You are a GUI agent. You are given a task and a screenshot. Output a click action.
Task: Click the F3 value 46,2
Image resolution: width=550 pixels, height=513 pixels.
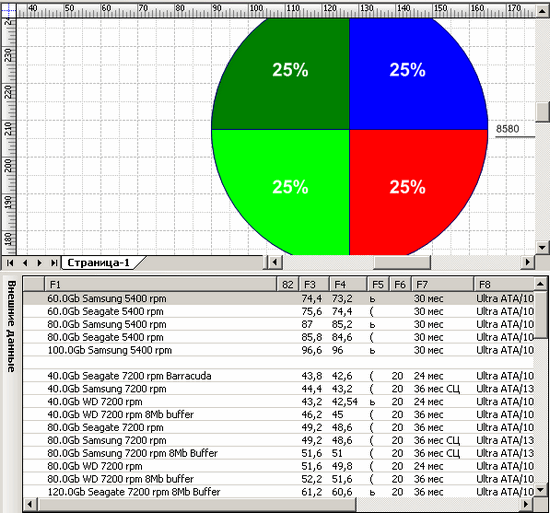(311, 414)
